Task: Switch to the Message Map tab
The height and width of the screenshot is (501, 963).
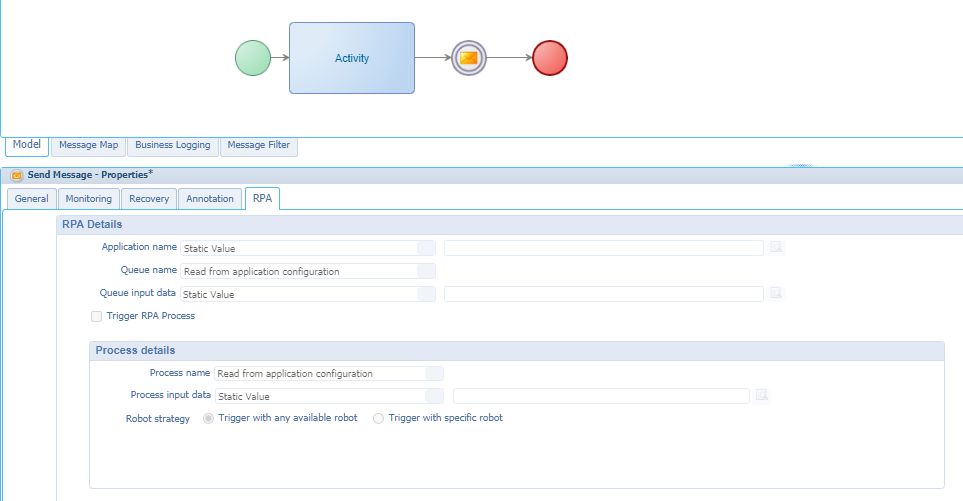Action: click(x=88, y=145)
